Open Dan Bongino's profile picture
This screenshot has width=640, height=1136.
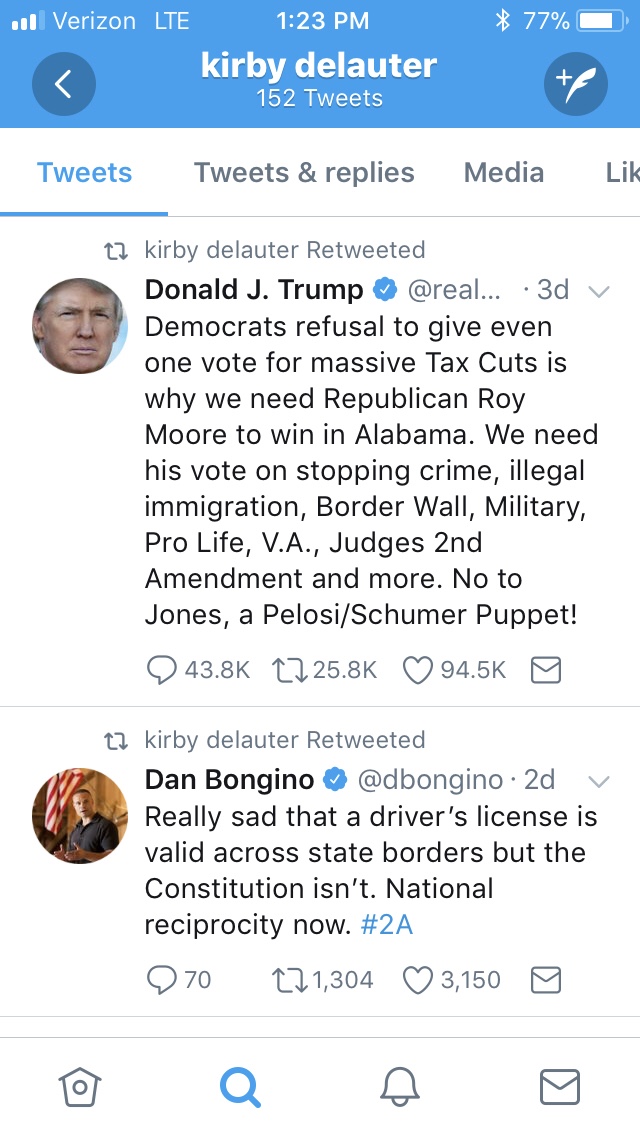tap(80, 815)
